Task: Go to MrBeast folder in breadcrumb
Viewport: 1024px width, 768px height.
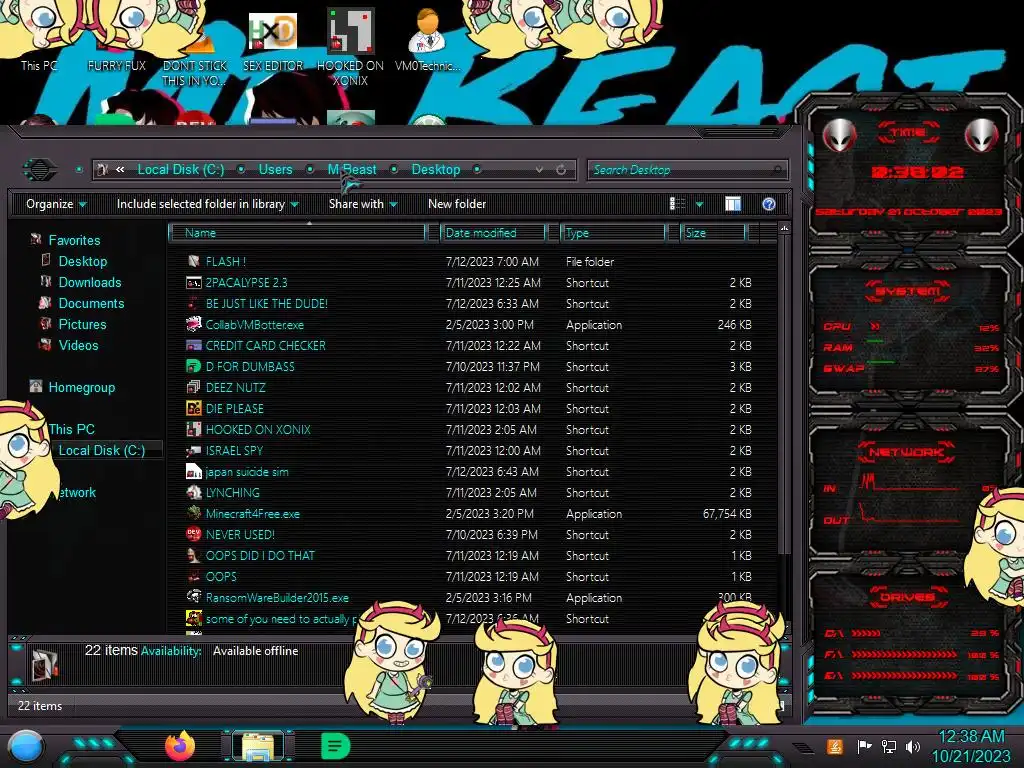Action: click(352, 170)
